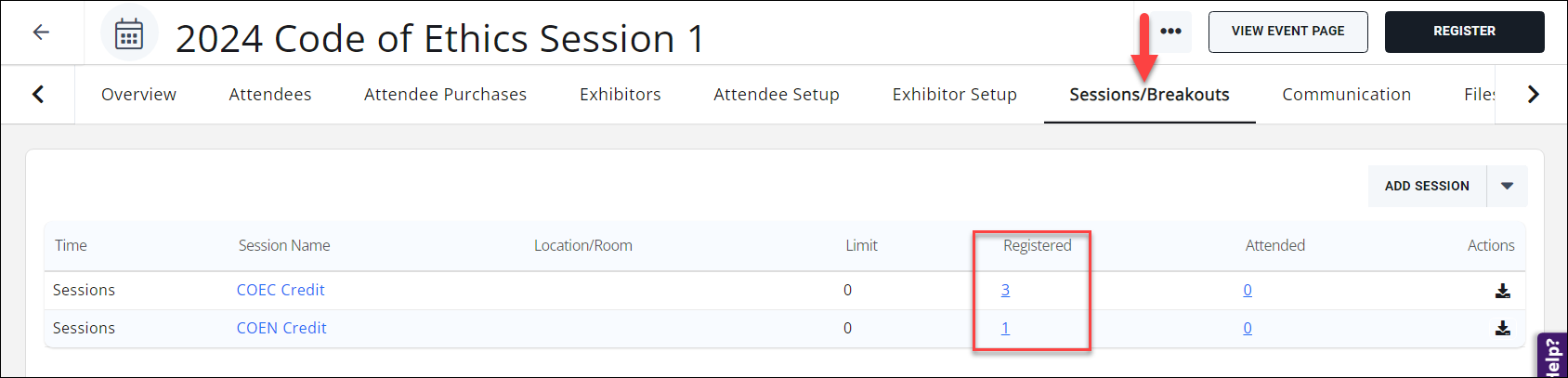View the 3 registered for COEC Credit
Image resolution: width=1568 pixels, height=378 pixels.
1005,290
